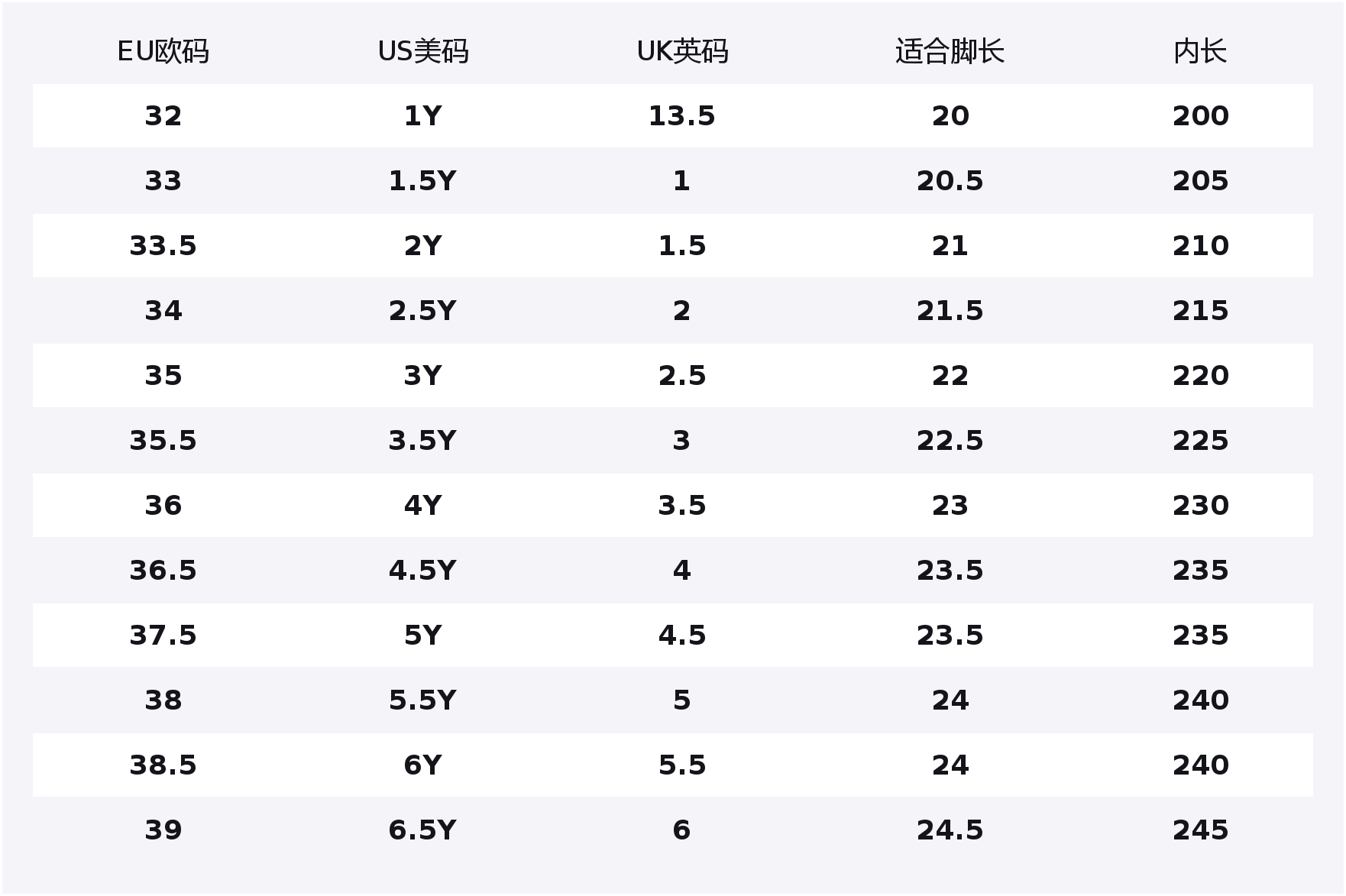Select the 1.5Y US size cell

coord(422,181)
